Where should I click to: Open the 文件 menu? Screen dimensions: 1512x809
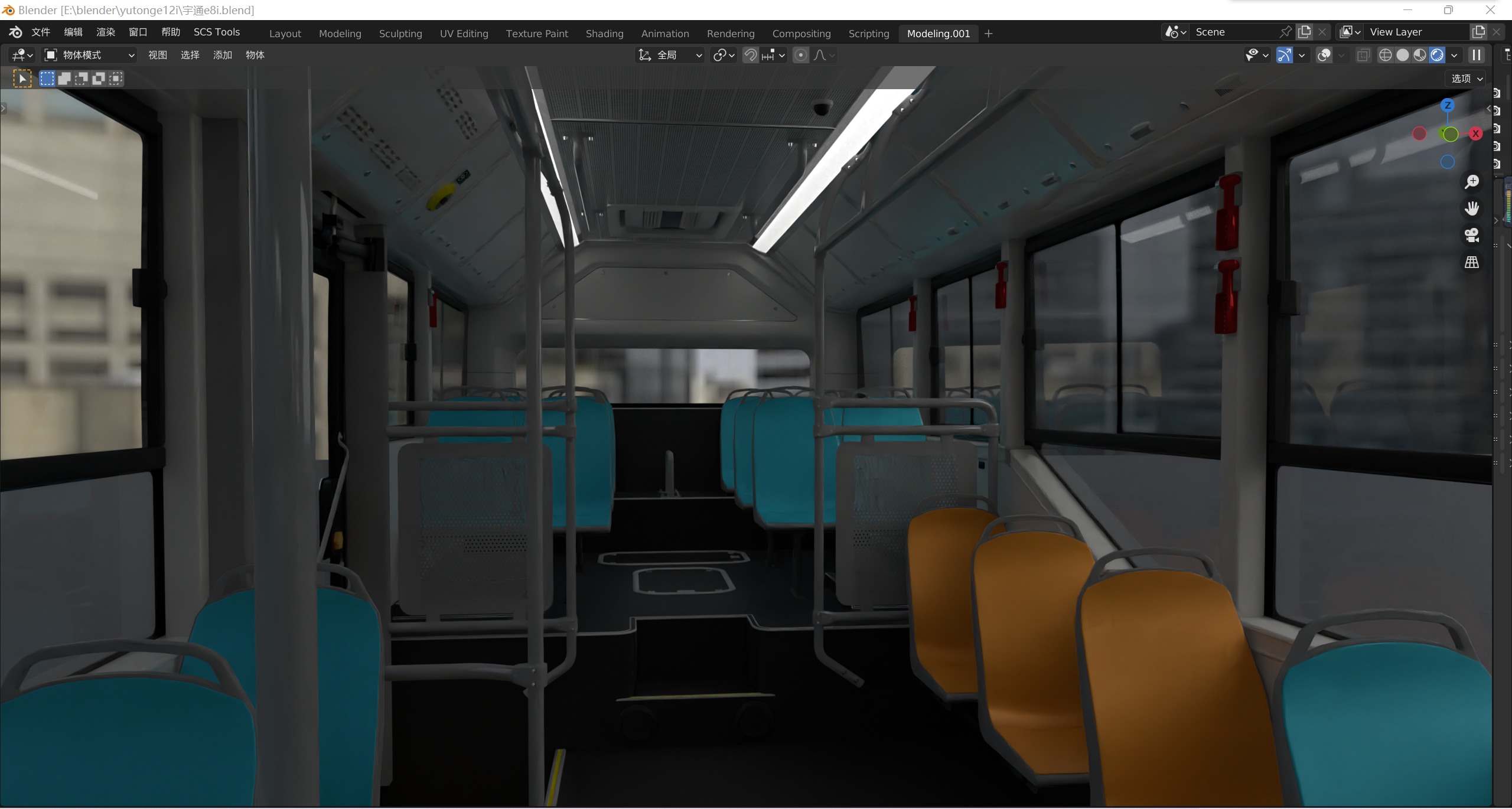coord(41,32)
